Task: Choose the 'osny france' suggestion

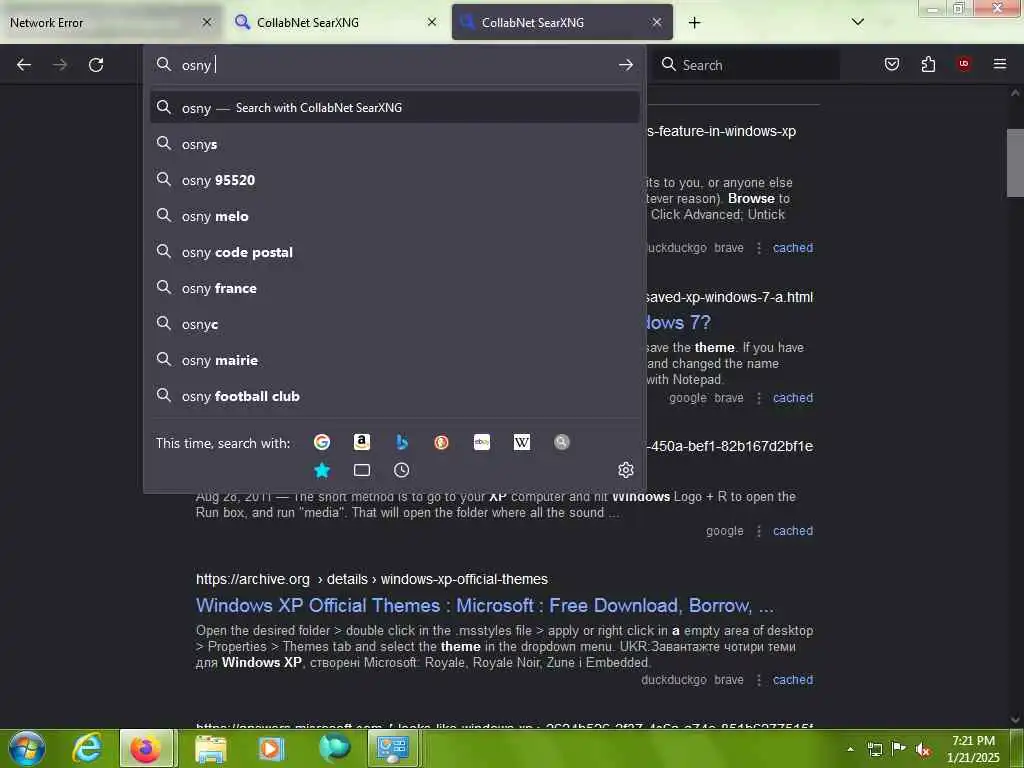Action: pyautogui.click(x=394, y=288)
